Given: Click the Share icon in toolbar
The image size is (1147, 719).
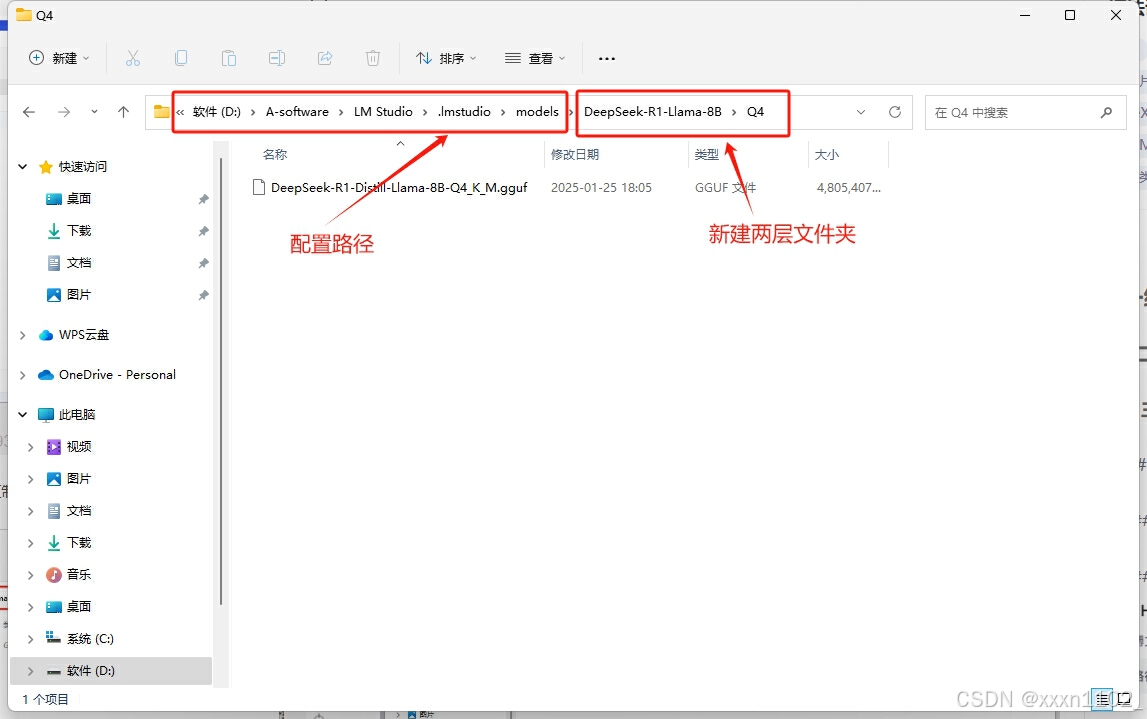Looking at the screenshot, I should tap(325, 59).
